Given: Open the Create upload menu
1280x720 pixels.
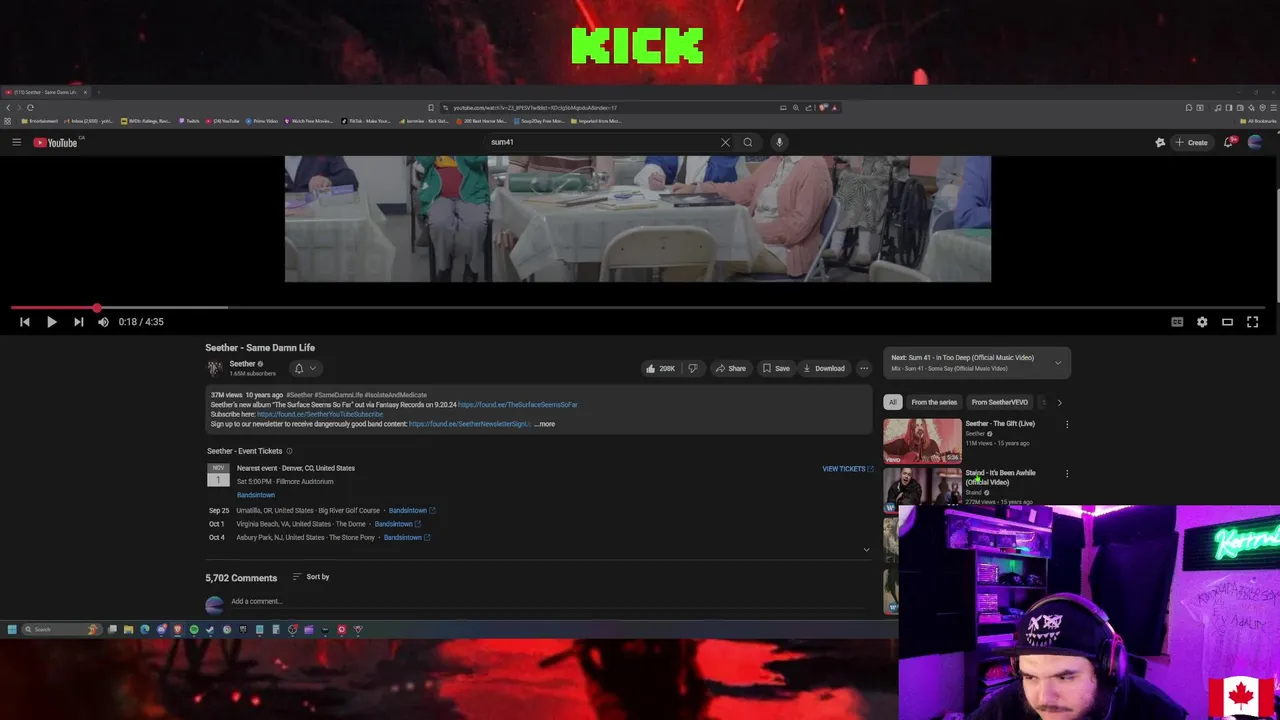Looking at the screenshot, I should click(x=1191, y=142).
